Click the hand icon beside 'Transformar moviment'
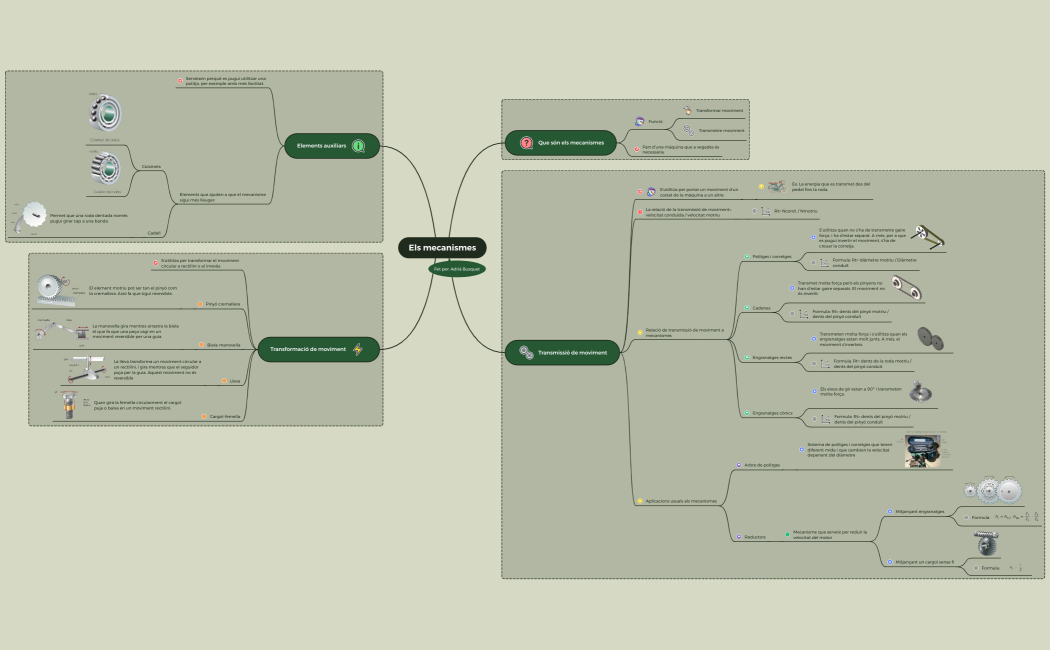1050x650 pixels. (x=687, y=111)
